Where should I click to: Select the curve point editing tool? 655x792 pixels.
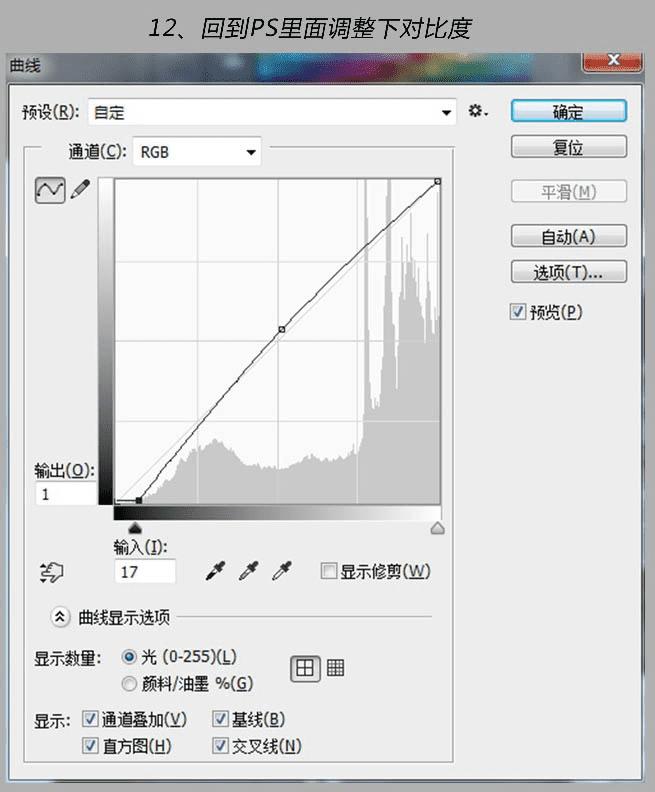50,190
